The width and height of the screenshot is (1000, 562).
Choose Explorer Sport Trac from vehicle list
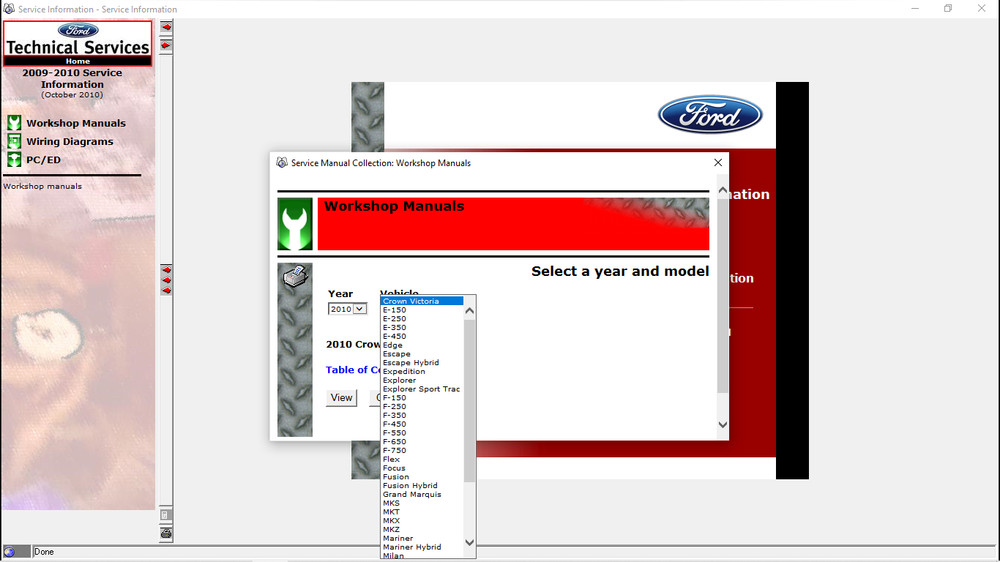coord(422,389)
